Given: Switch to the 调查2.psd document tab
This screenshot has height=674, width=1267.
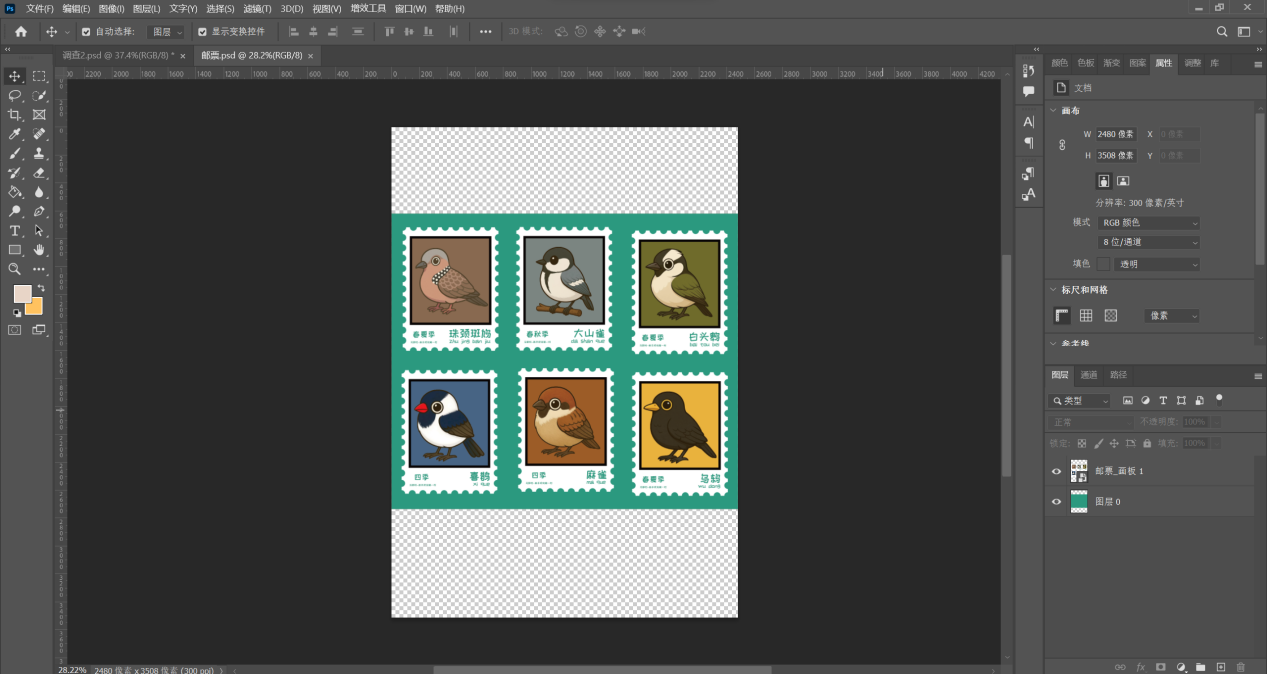Looking at the screenshot, I should point(118,56).
